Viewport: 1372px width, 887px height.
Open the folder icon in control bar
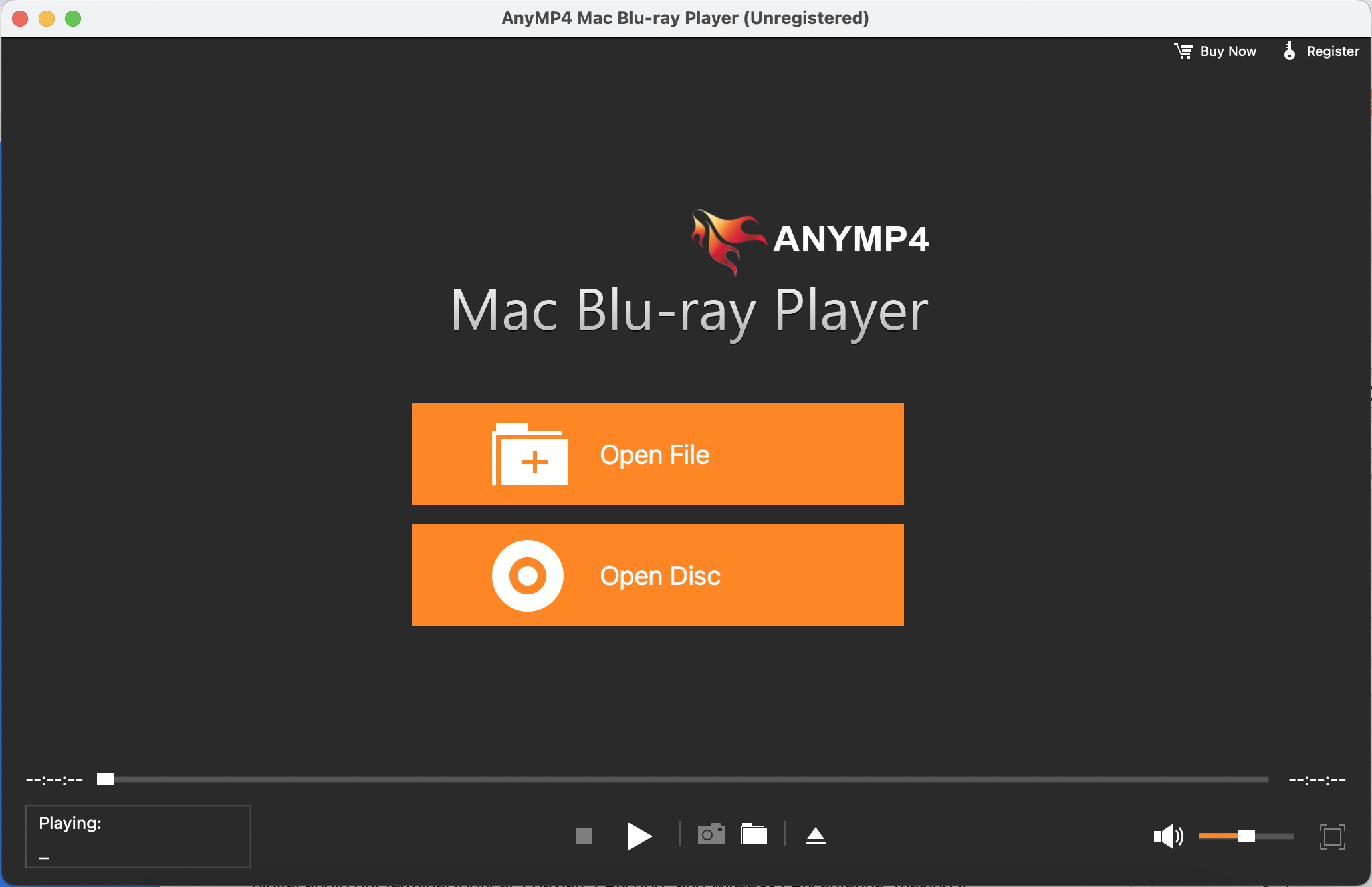pyautogui.click(x=754, y=834)
